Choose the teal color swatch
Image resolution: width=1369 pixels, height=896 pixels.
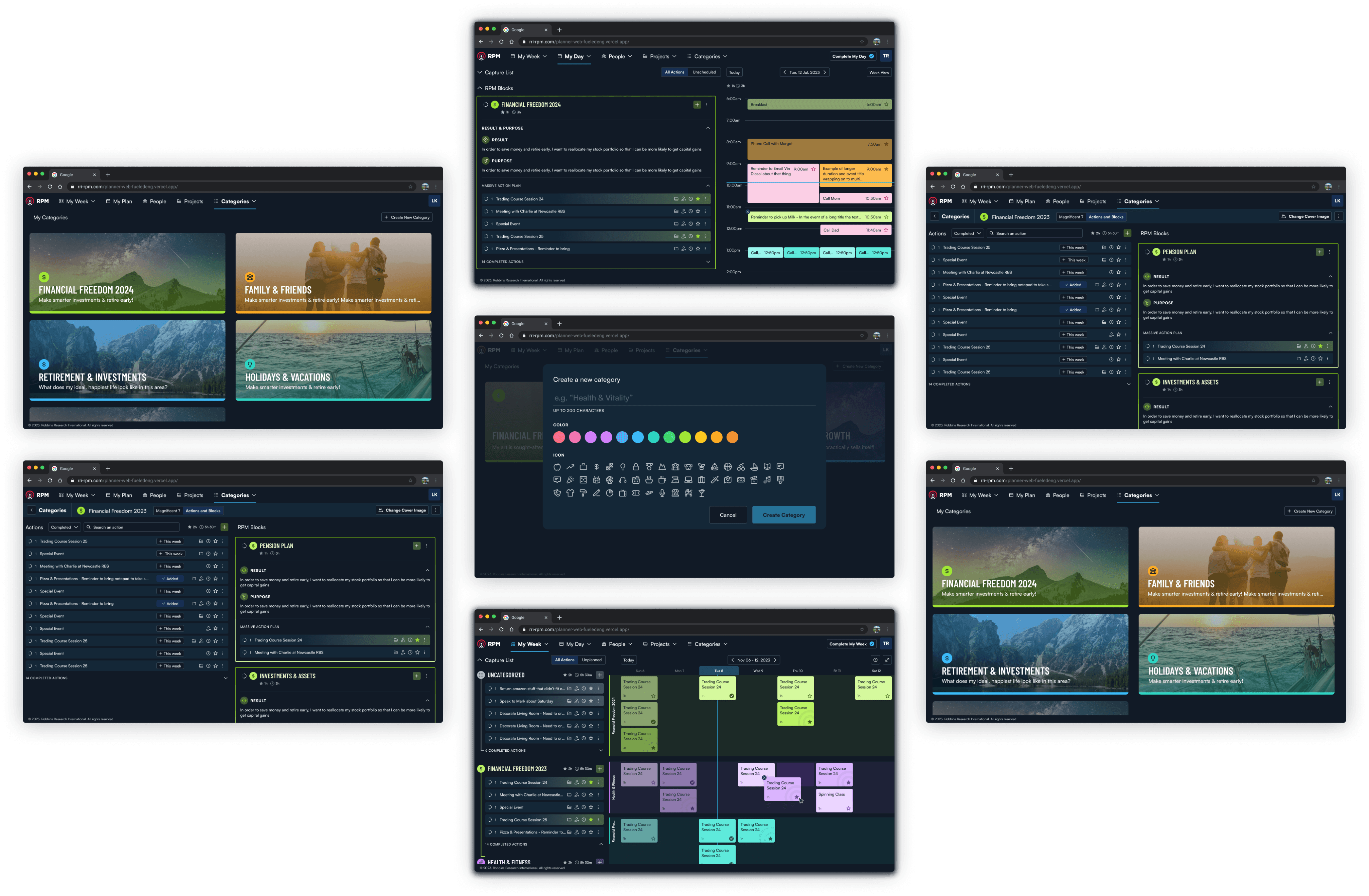click(653, 438)
